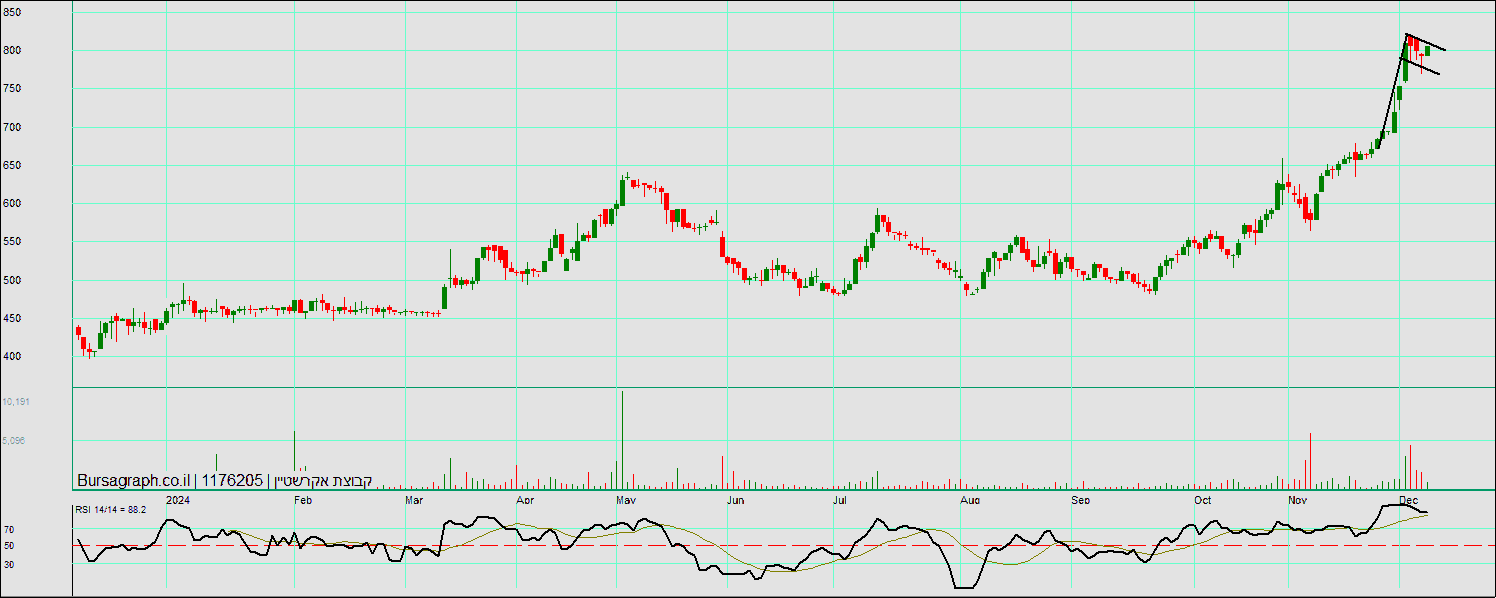Click the Aug month label
The width and height of the screenshot is (1496, 598).
tap(968, 499)
